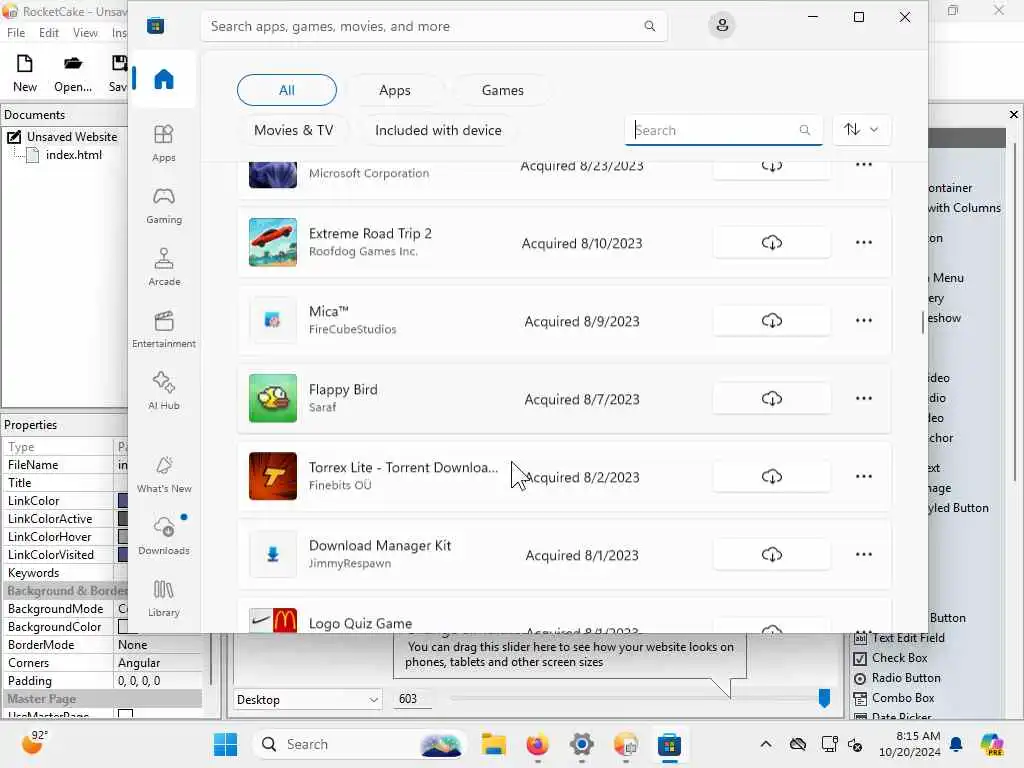The height and width of the screenshot is (768, 1024).
Task: Open more options for Extreme Road Trip 2
Action: tap(863, 242)
